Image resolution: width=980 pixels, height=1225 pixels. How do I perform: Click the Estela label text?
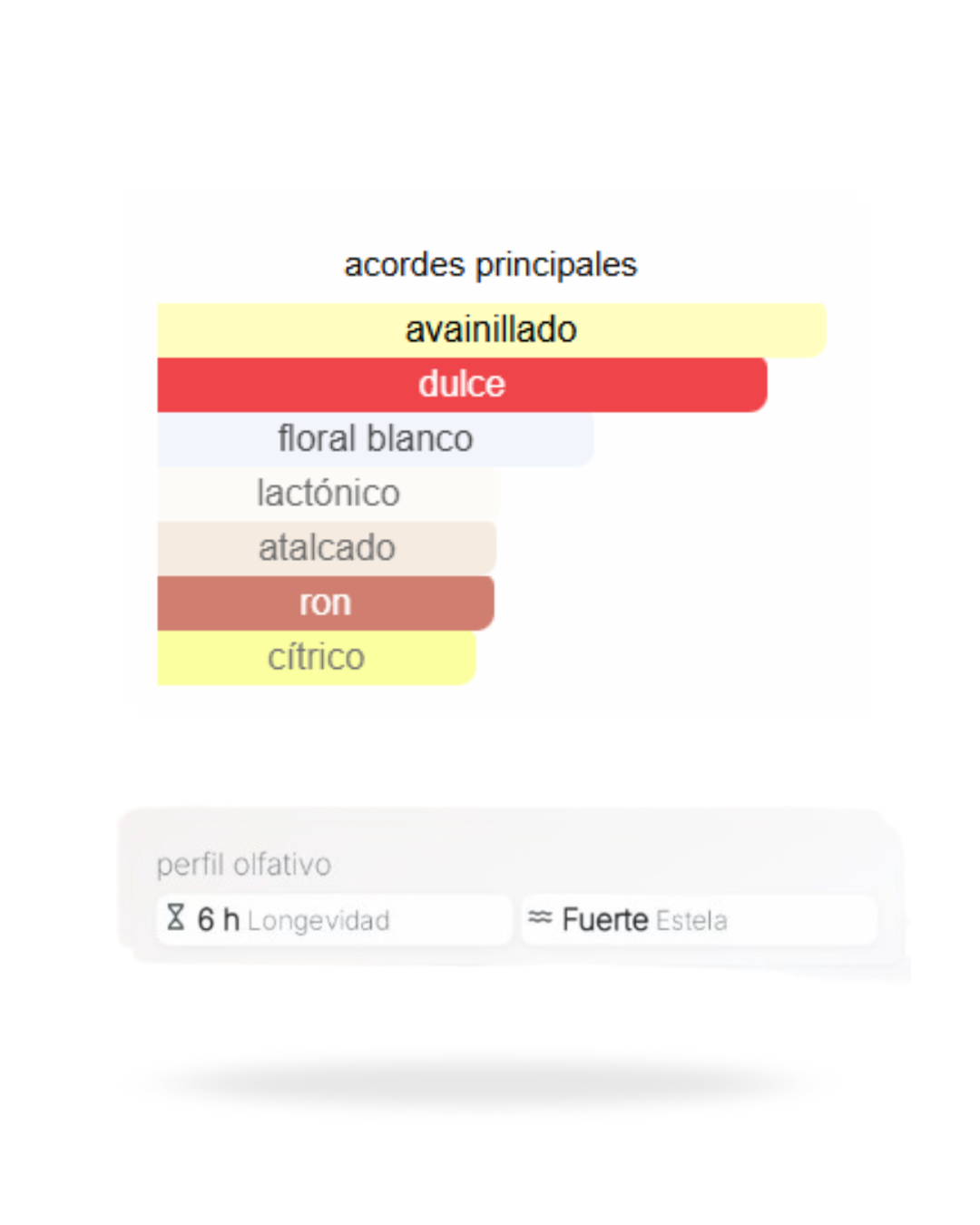[691, 921]
